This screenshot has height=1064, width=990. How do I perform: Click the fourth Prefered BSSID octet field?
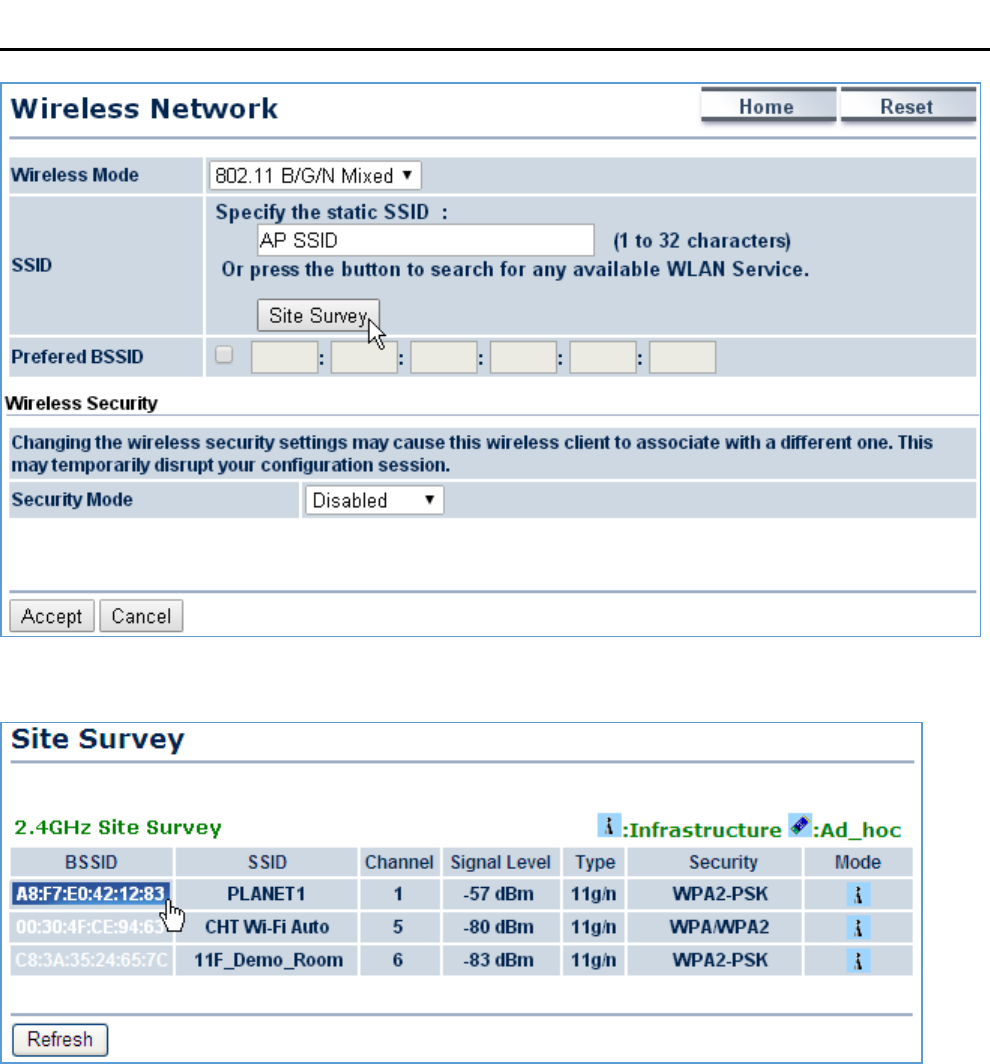point(523,357)
